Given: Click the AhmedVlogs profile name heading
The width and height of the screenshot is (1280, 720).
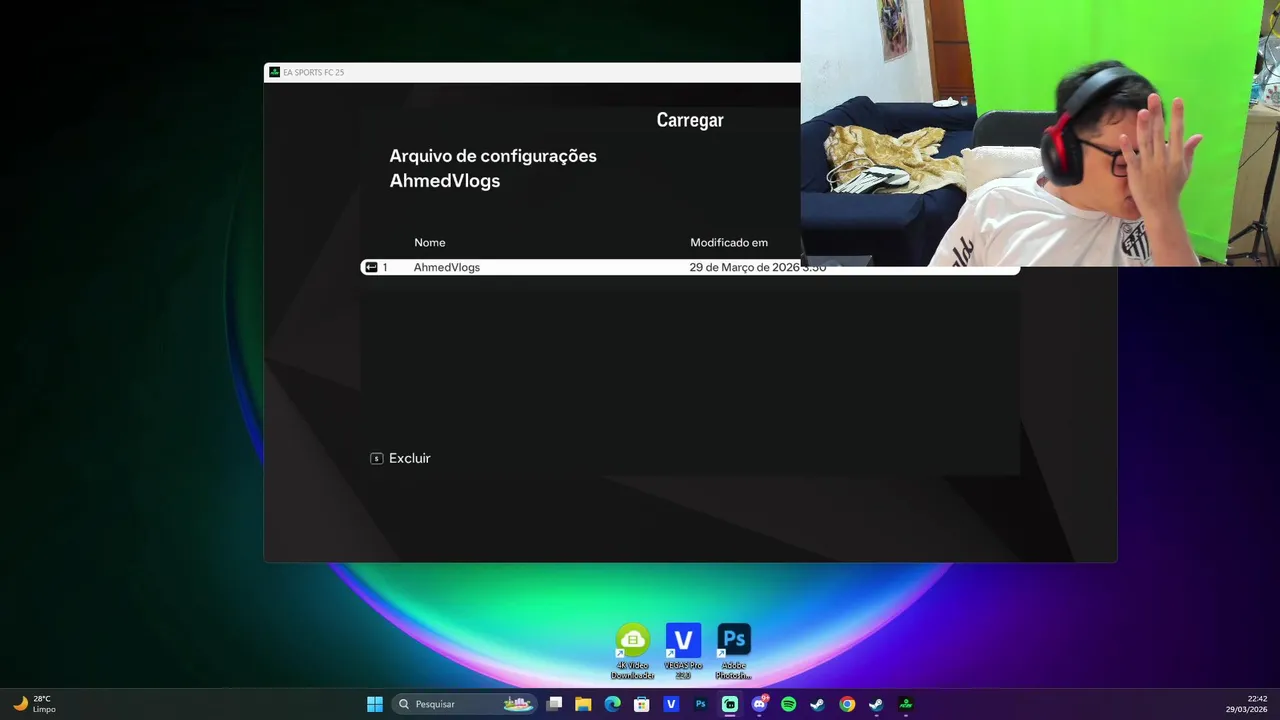Looking at the screenshot, I should click(445, 181).
